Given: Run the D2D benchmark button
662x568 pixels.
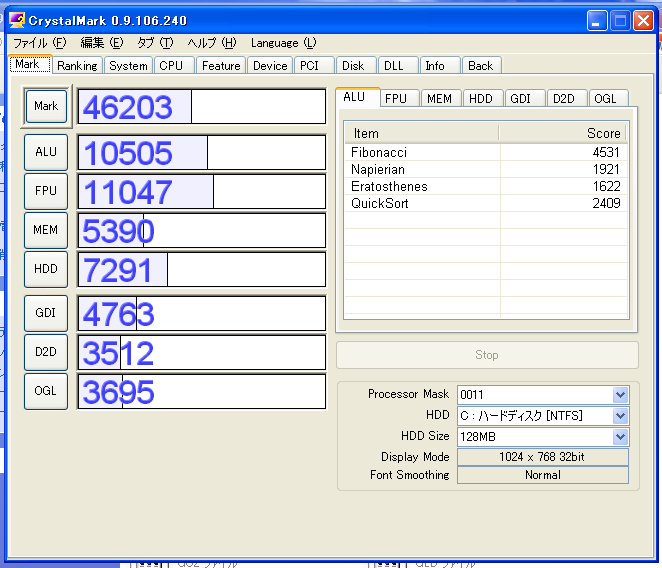Looking at the screenshot, I should point(46,352).
